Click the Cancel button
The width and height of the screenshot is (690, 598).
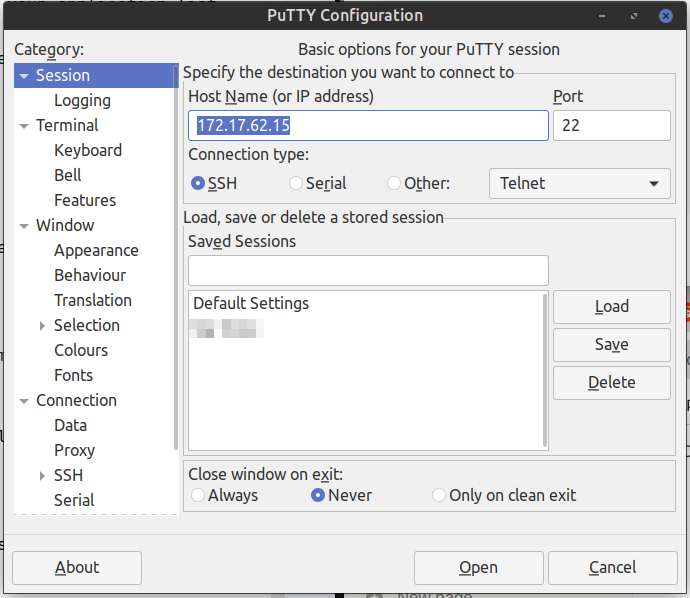613,568
